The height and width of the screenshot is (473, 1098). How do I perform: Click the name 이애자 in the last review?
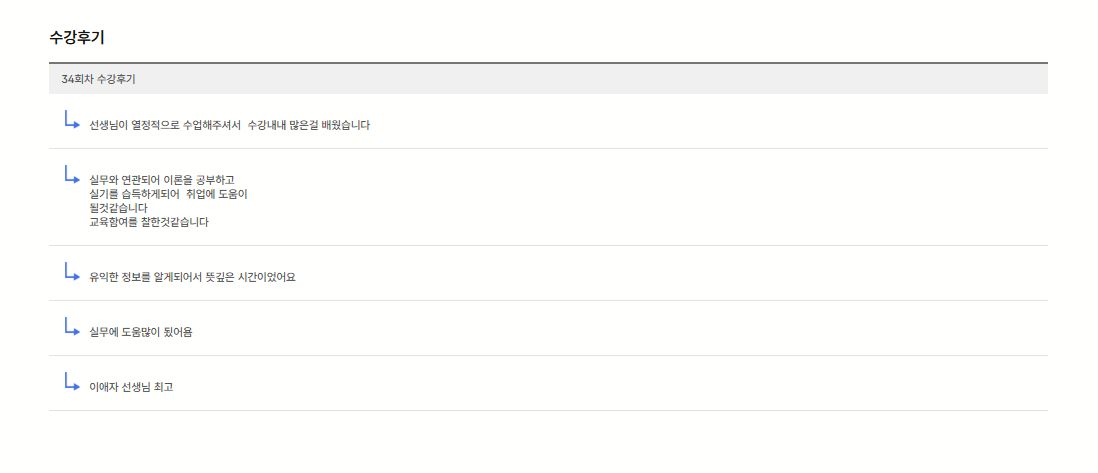coord(103,387)
